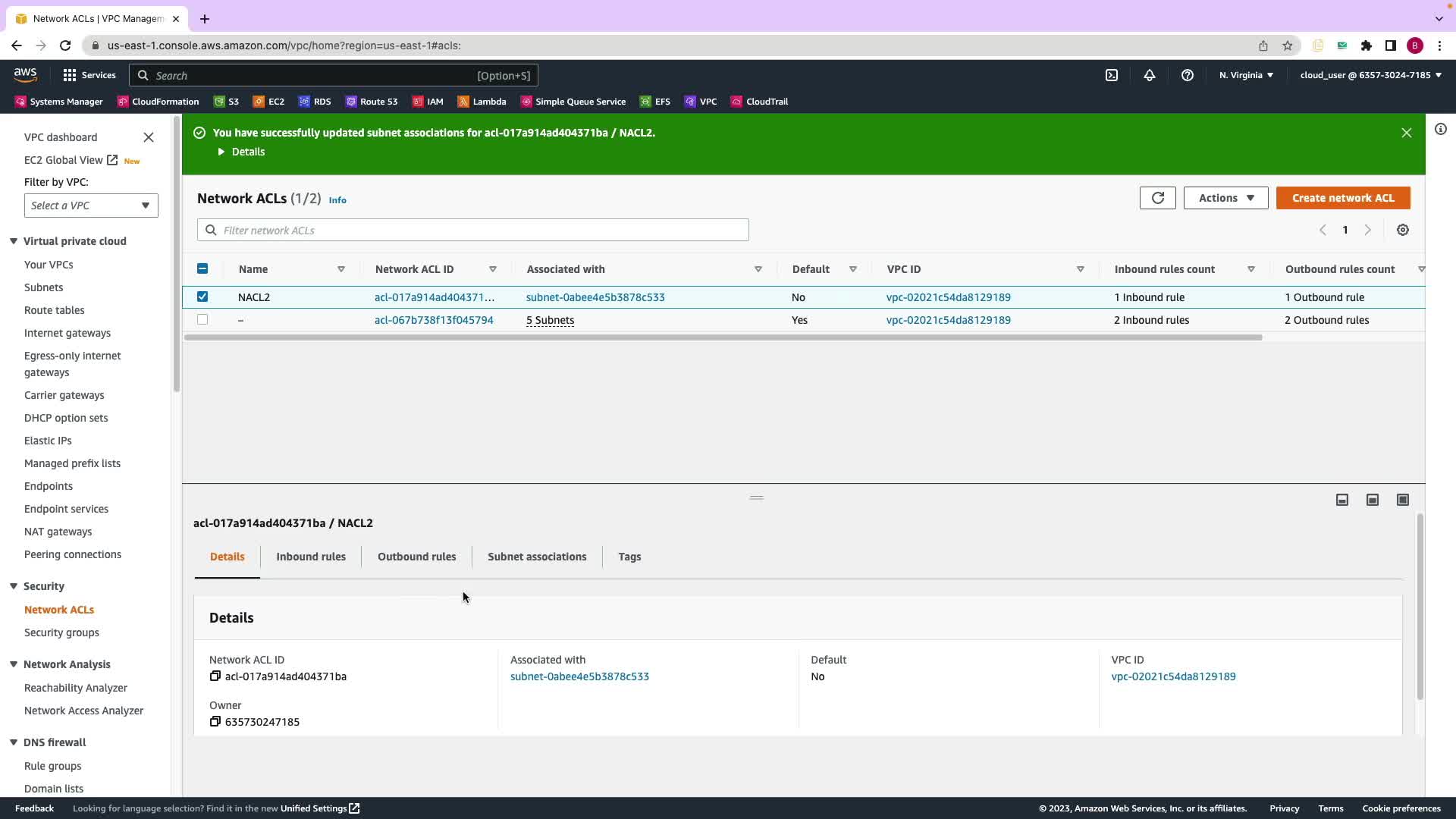Expand the Select a VPC filter
This screenshot has width=1456, height=819.
coord(91,206)
